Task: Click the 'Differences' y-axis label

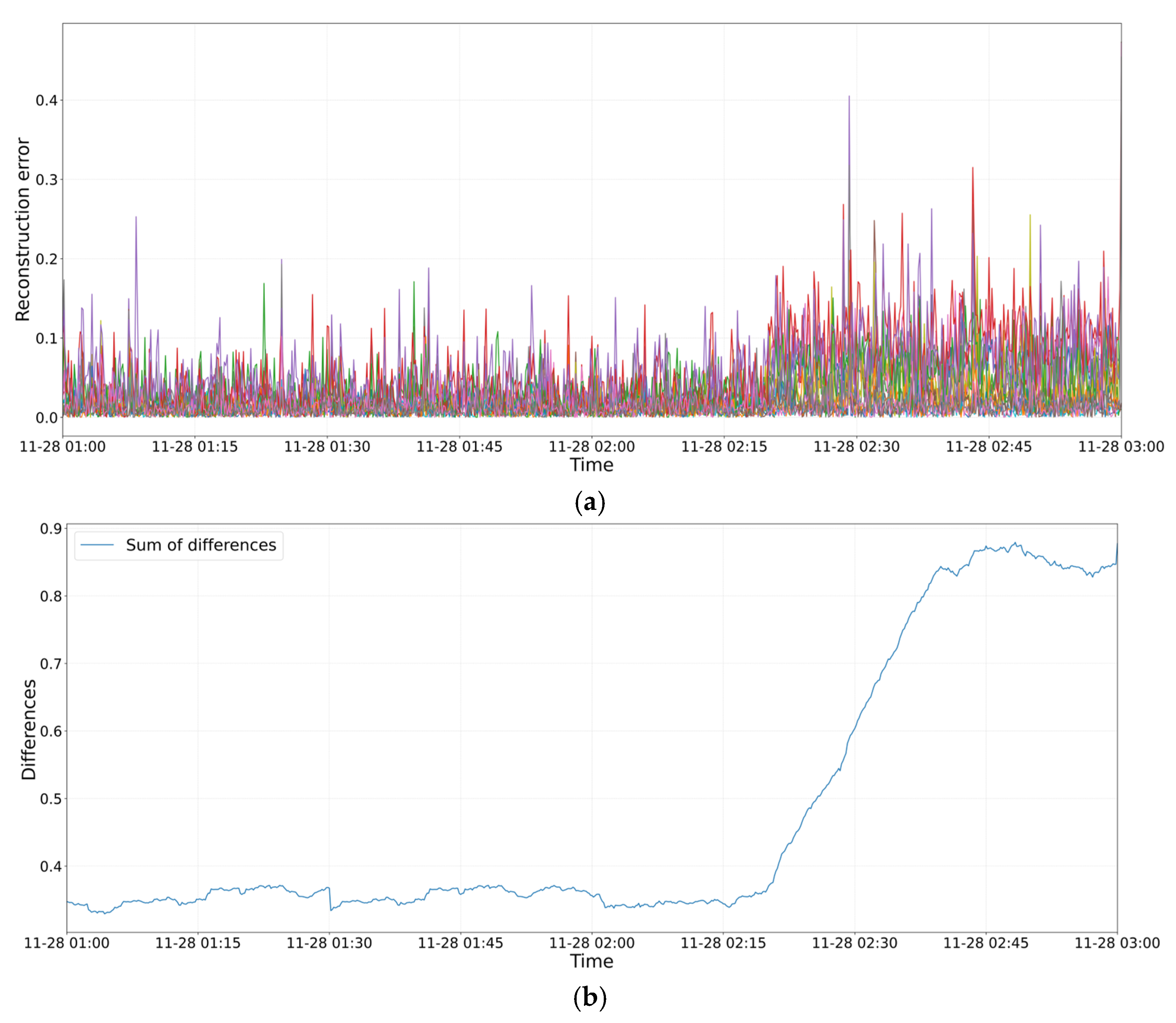Action: 29,729
